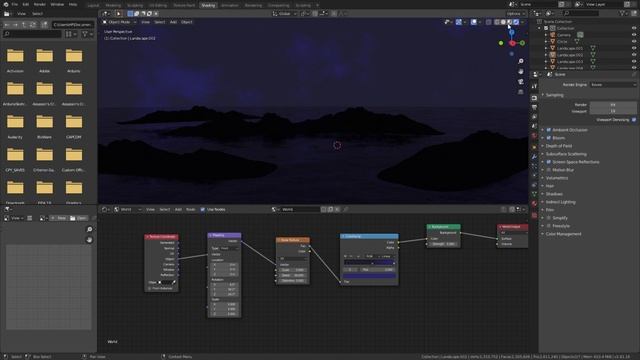640x360 pixels.
Task: Toggle visibility of Circle in outliner
Action: tap(634, 41)
